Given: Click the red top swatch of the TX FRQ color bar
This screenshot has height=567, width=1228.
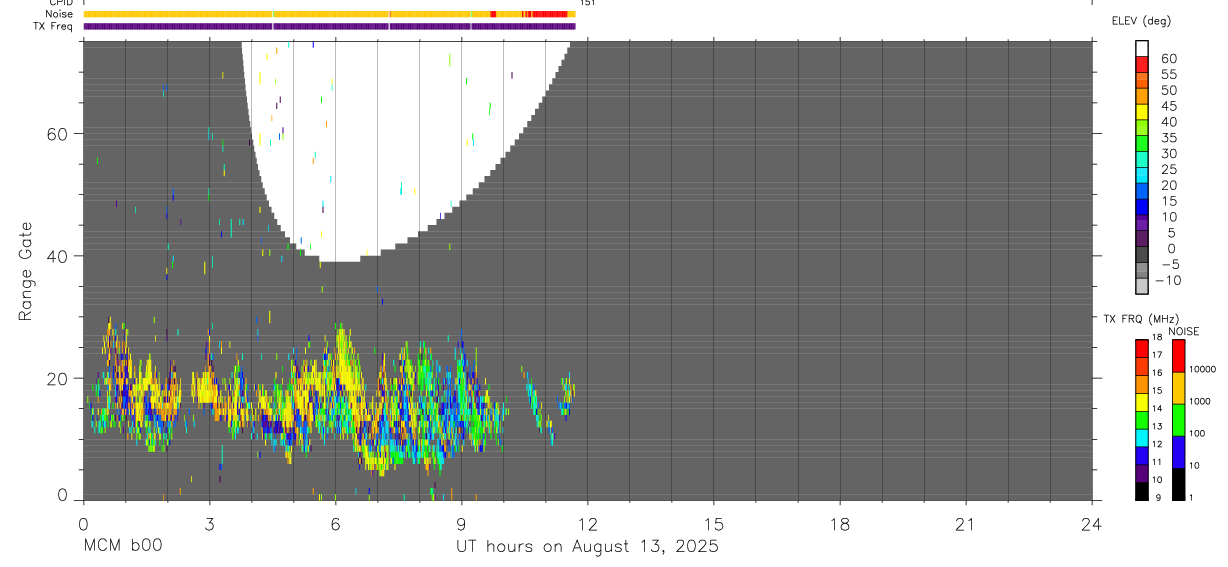Looking at the screenshot, I should 1142,348.
